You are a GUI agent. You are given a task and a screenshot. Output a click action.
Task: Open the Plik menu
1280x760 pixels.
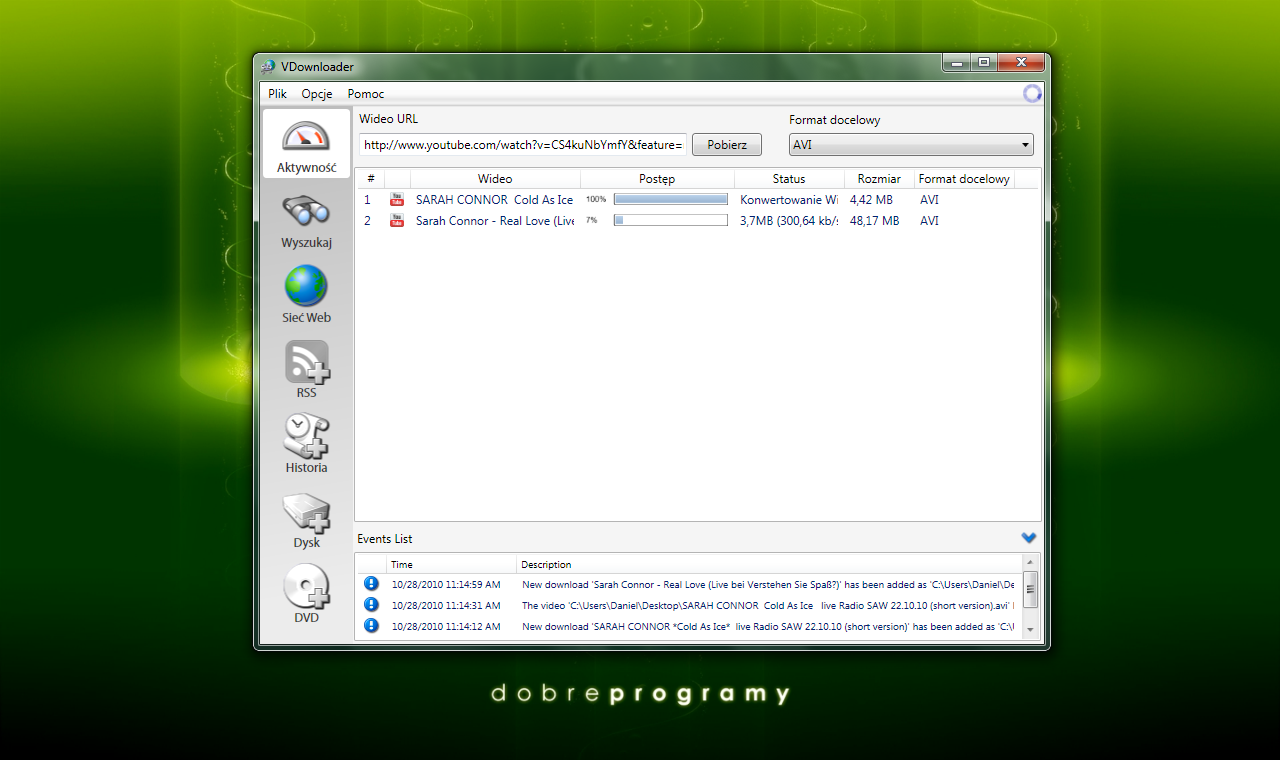[277, 94]
